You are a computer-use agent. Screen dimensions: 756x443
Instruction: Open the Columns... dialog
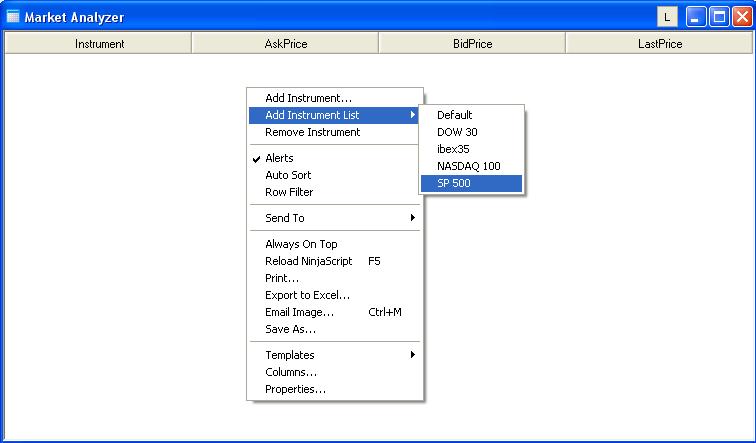point(291,372)
